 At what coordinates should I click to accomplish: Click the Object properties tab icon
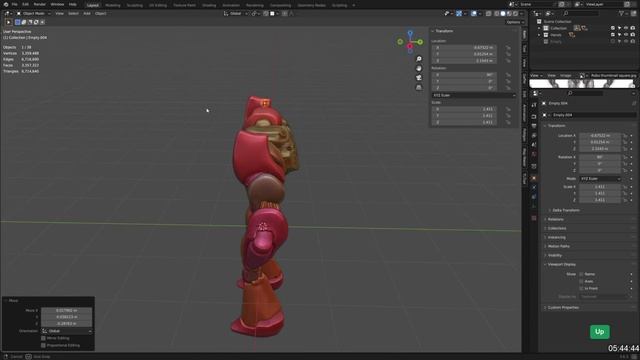coord(534,178)
